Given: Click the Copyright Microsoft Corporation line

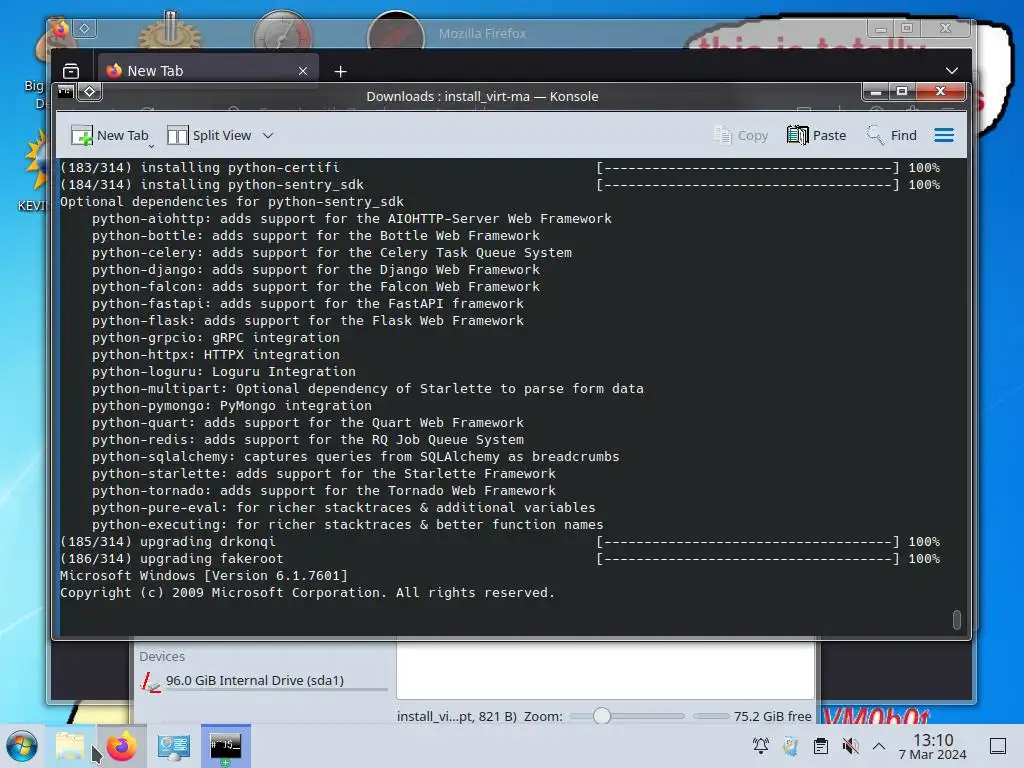Looking at the screenshot, I should coord(308,592).
